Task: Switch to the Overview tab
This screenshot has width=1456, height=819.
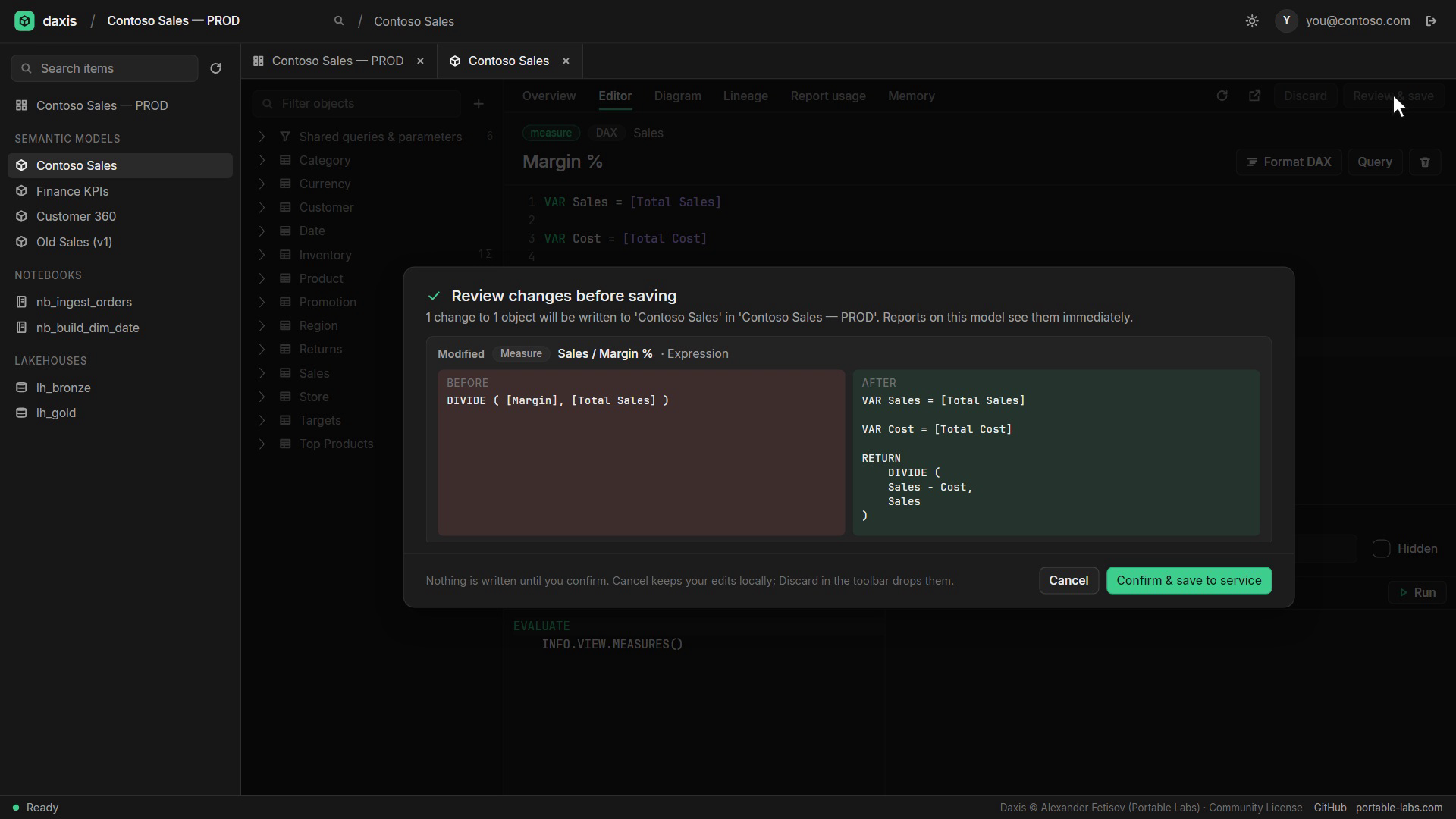Action: (549, 96)
